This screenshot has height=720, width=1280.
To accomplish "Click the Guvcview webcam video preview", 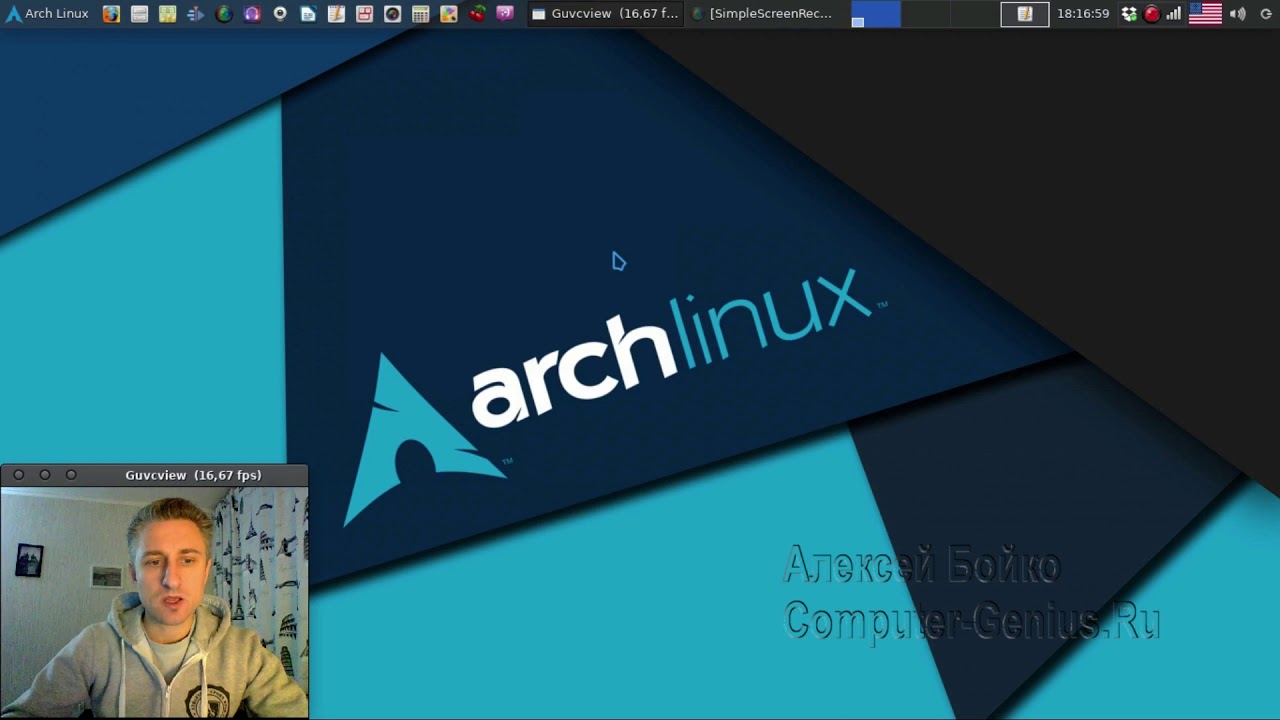I will tap(155, 603).
